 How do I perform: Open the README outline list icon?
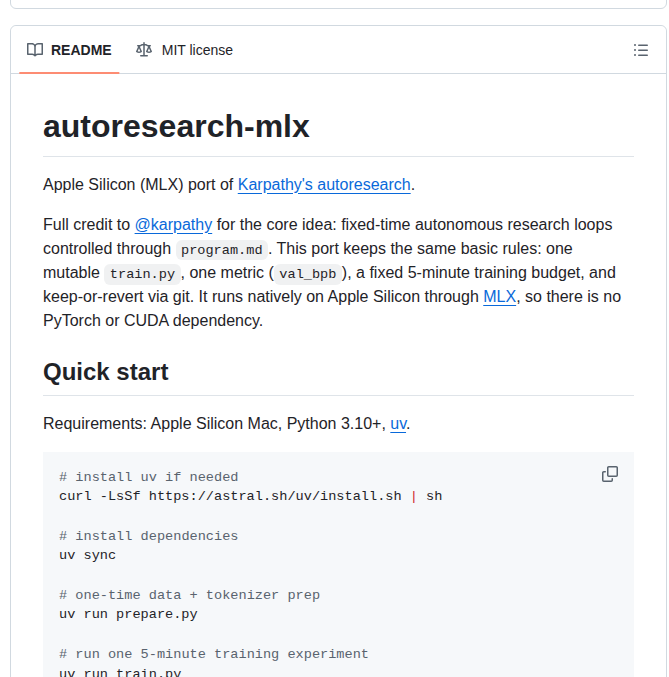coord(640,50)
